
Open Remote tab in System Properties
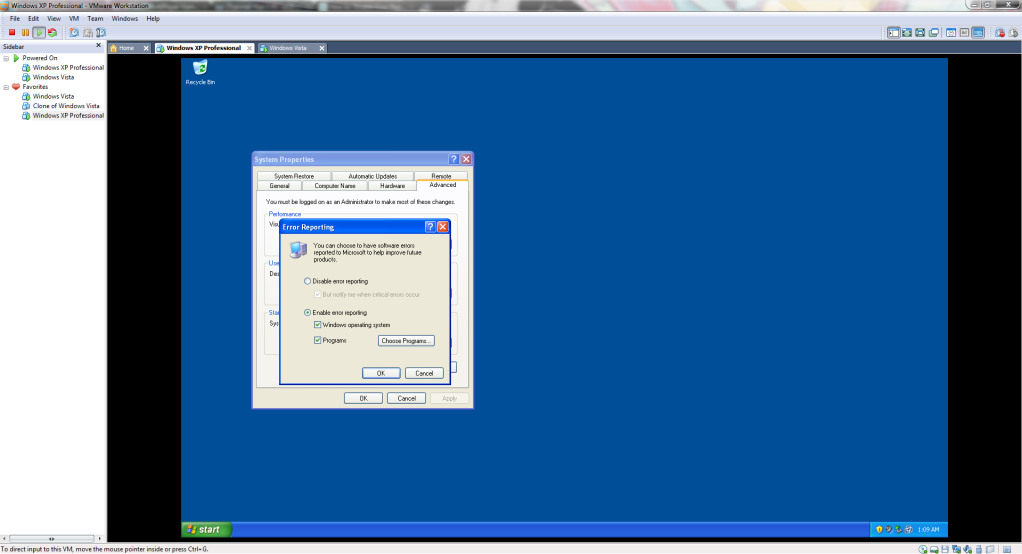point(441,176)
